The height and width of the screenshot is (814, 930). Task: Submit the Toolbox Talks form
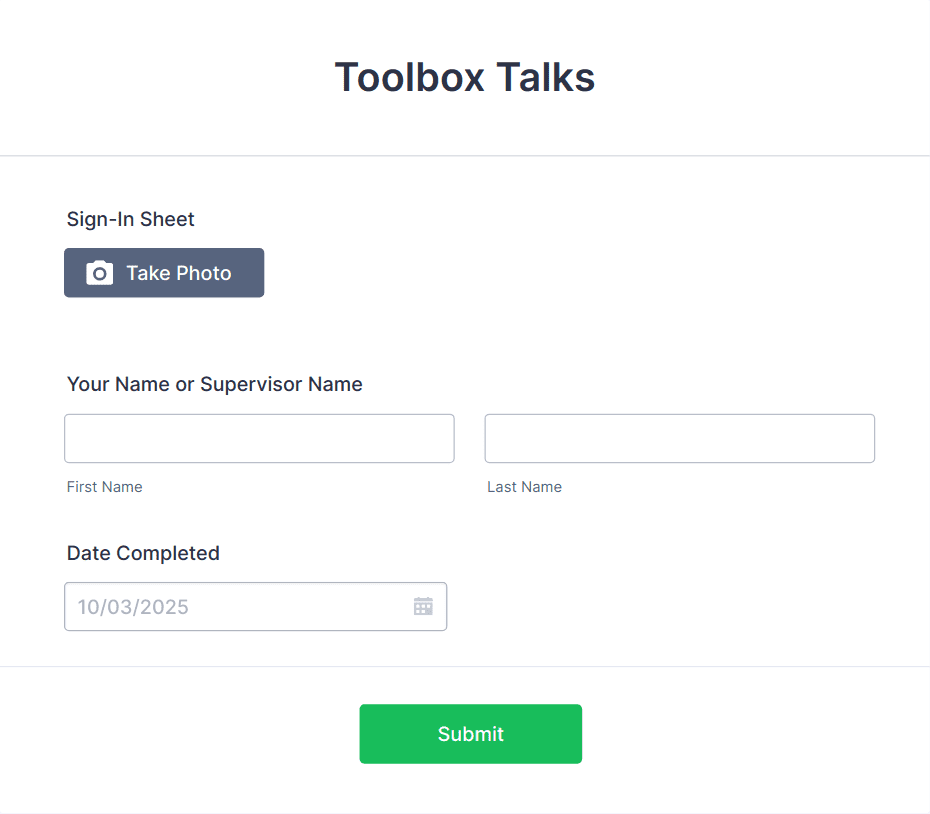pyautogui.click(x=470, y=733)
